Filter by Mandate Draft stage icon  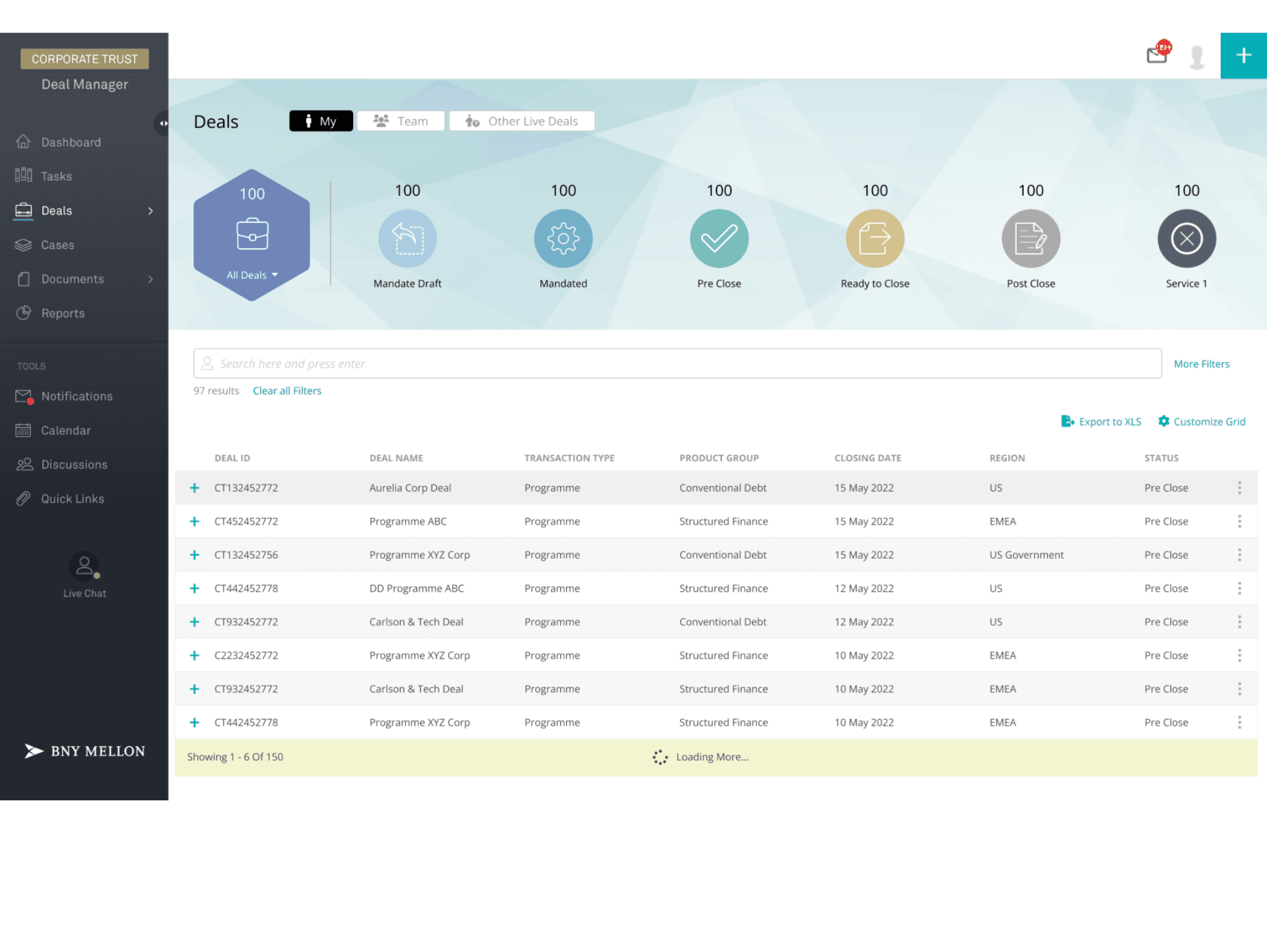pyautogui.click(x=407, y=238)
